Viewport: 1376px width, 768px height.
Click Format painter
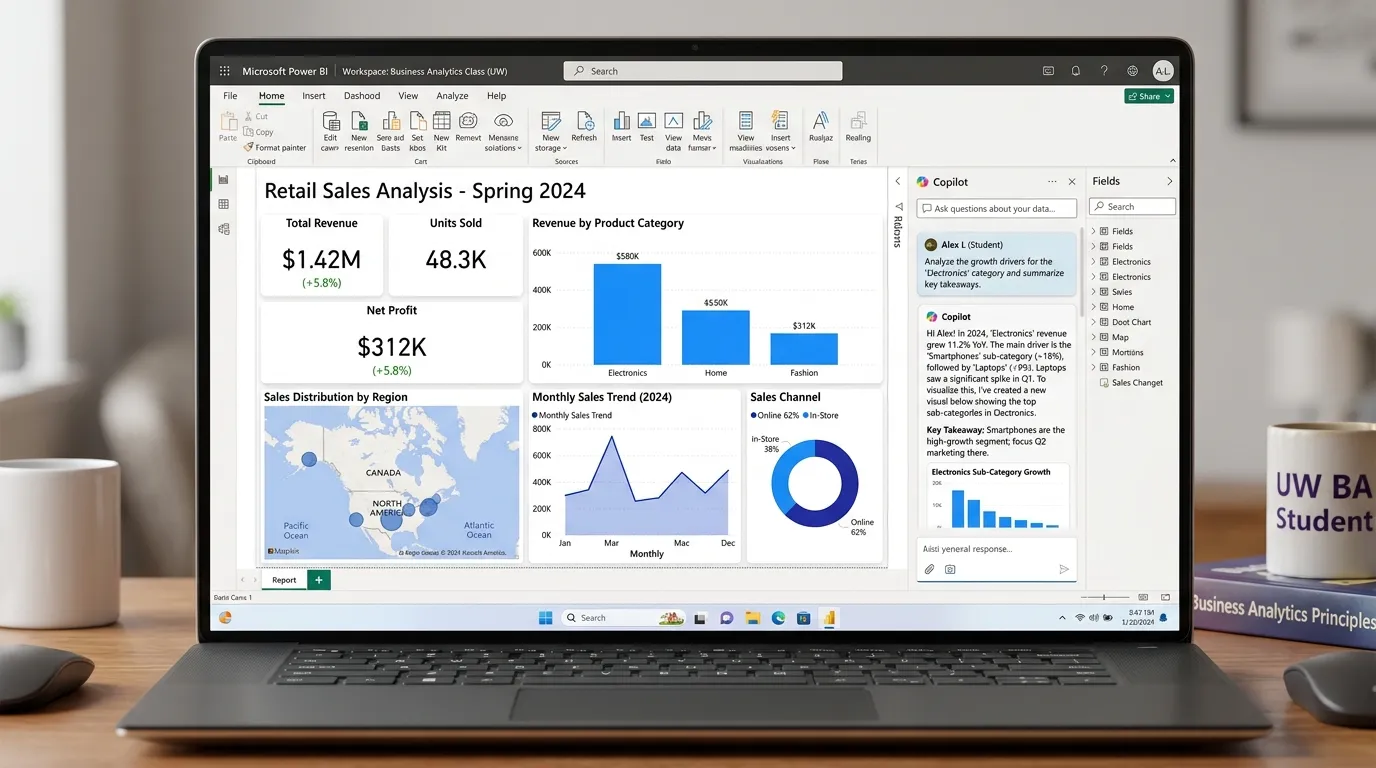click(x=275, y=147)
